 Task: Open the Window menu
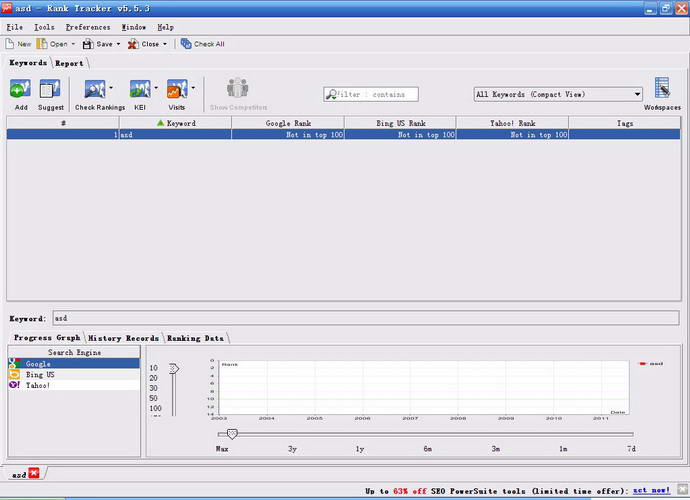[133, 27]
